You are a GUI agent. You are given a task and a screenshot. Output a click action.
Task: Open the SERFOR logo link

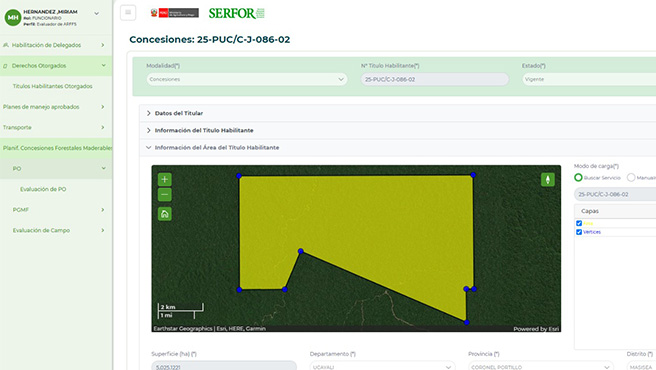236,13
